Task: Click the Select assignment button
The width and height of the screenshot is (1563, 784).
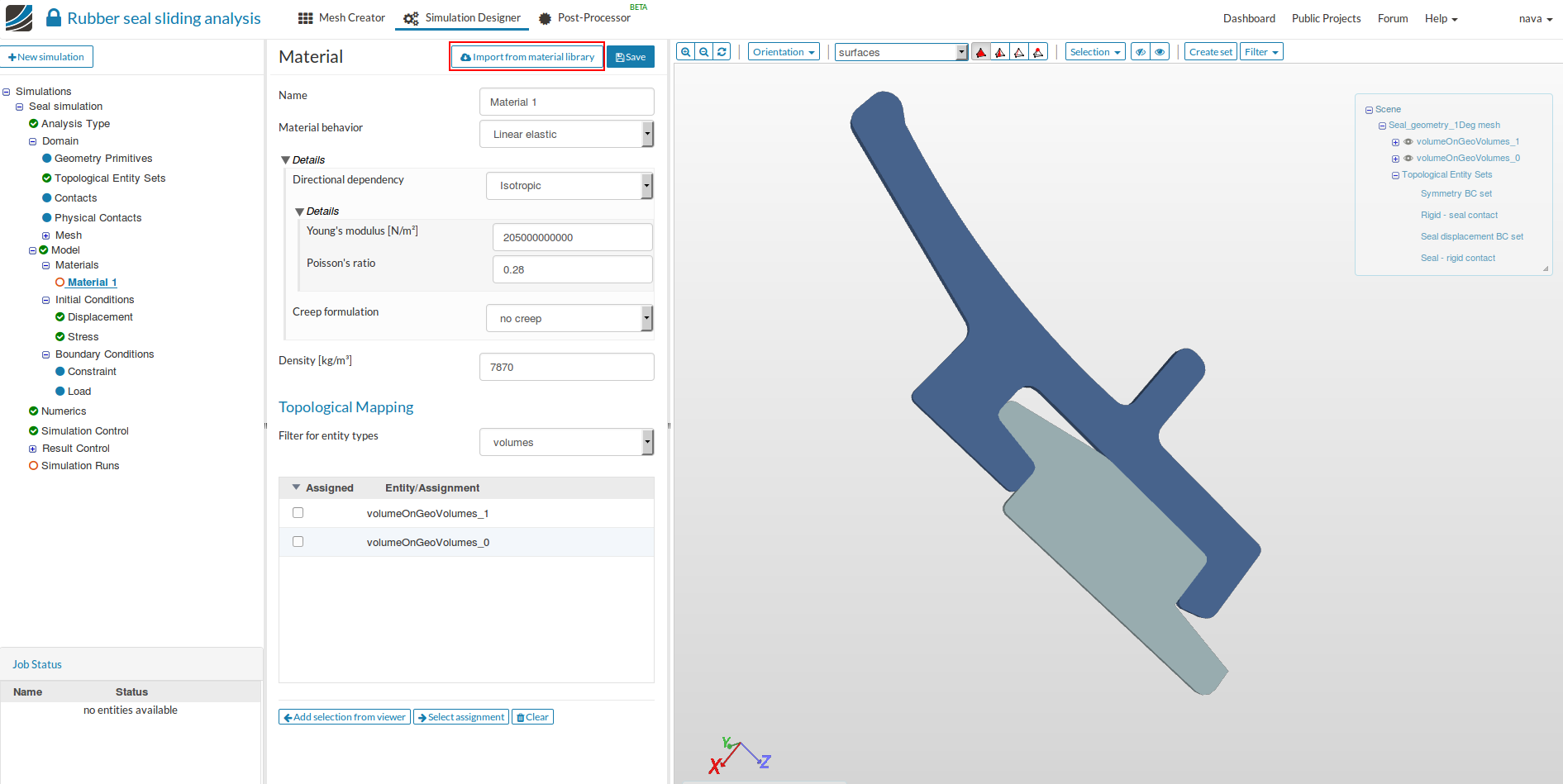Action: [x=461, y=717]
